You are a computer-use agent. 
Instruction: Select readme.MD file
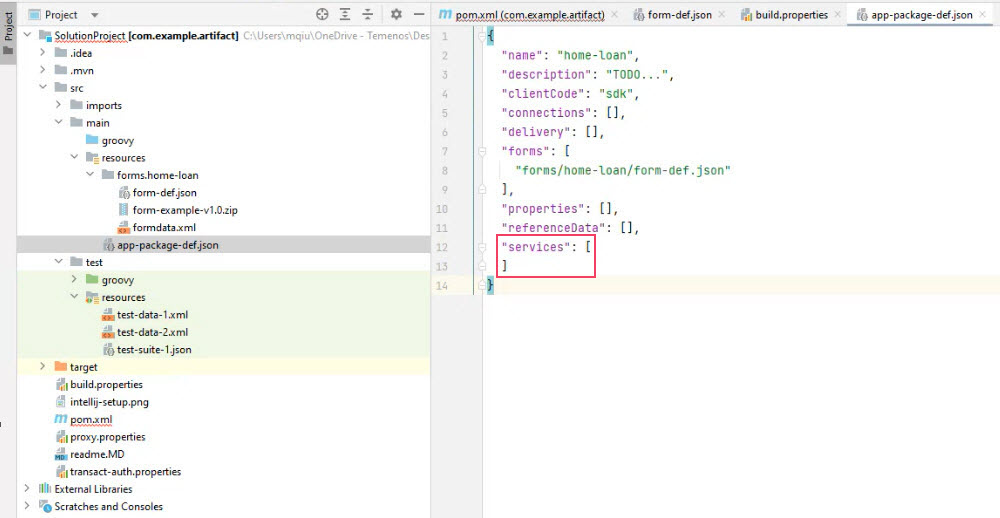[x=97, y=454]
